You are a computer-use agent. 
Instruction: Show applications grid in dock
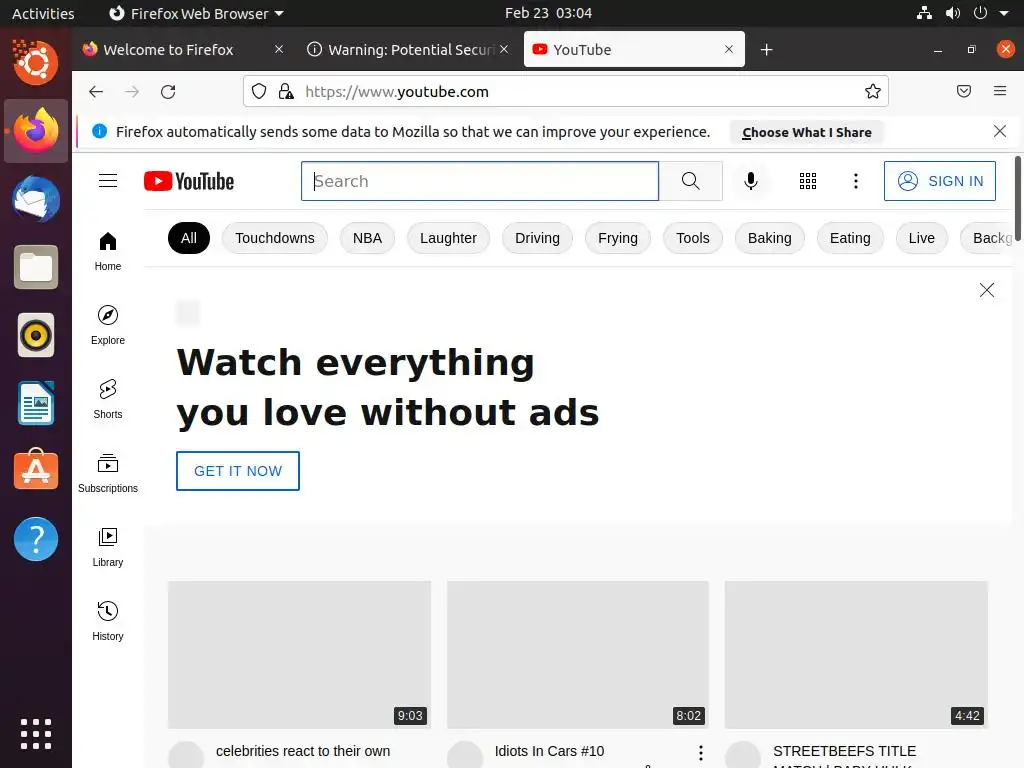tap(36, 734)
